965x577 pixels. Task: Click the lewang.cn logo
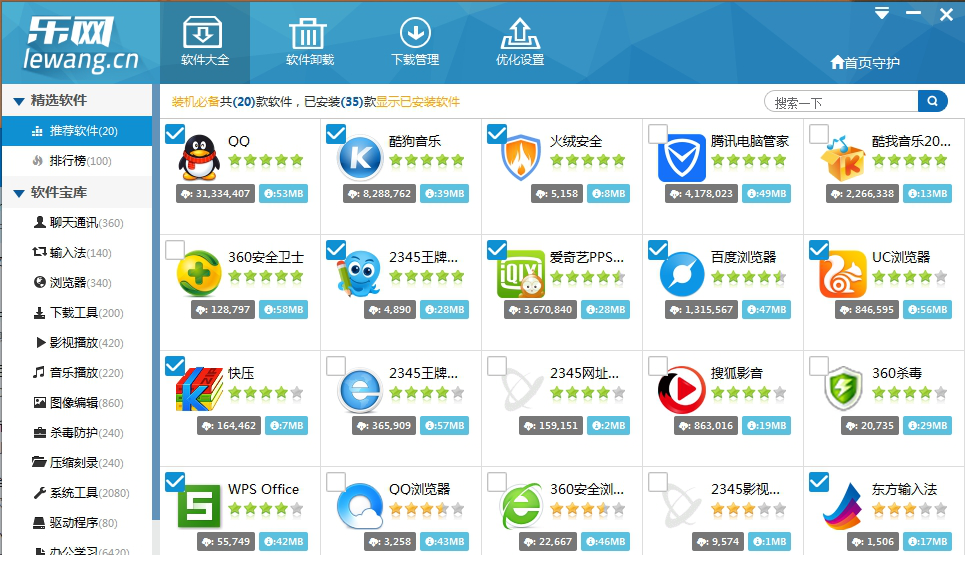pyautogui.click(x=80, y=43)
